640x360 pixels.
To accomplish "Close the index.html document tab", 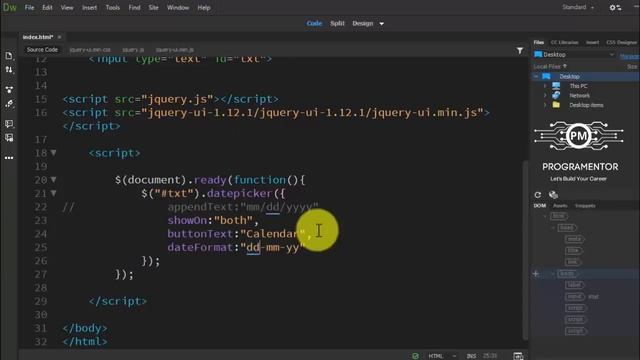I will [x=60, y=37].
